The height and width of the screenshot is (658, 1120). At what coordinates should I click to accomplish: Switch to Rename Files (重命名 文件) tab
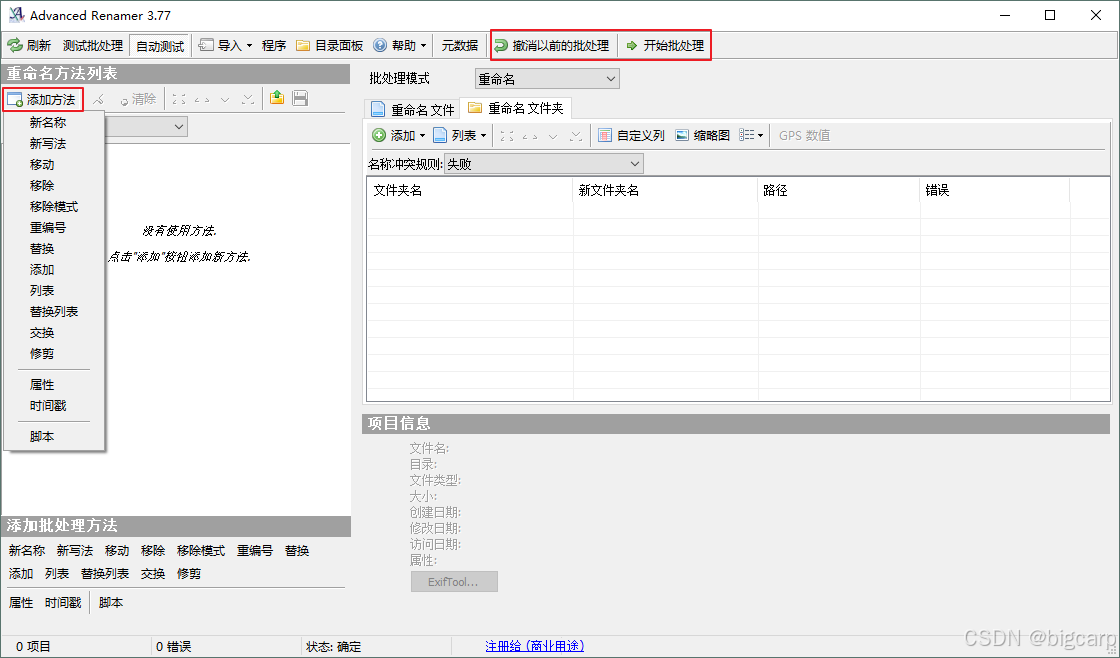tap(412, 109)
